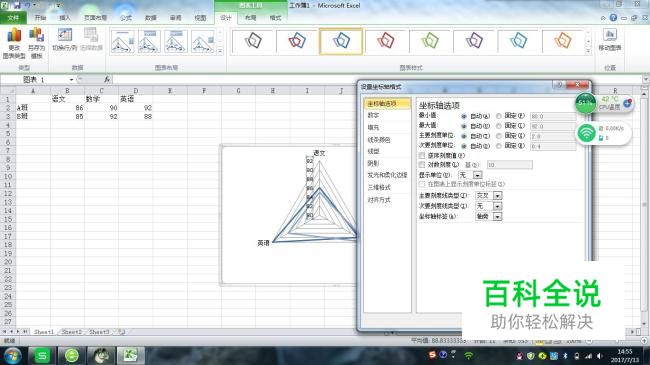Click Save As Template ribbon icon

click(36, 43)
